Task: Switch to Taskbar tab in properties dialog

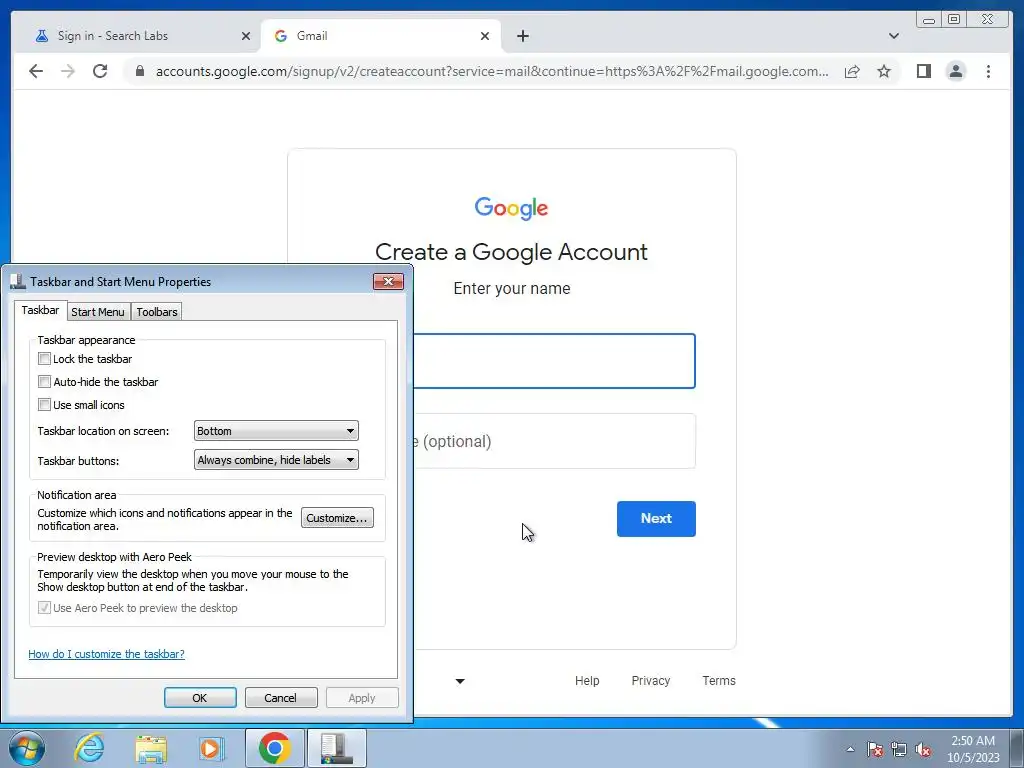Action: coord(40,310)
